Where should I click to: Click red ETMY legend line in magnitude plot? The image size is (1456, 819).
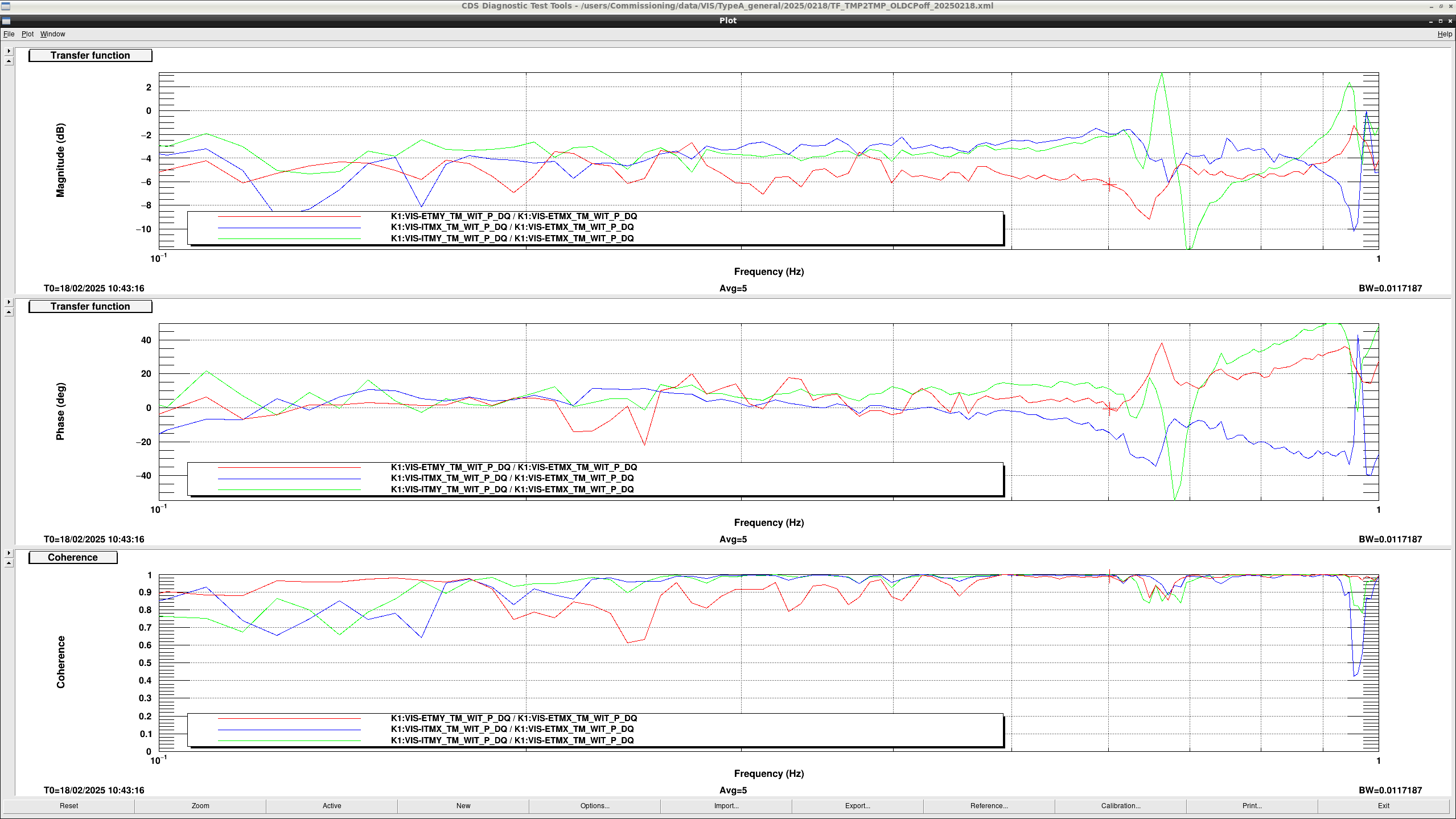[289, 216]
